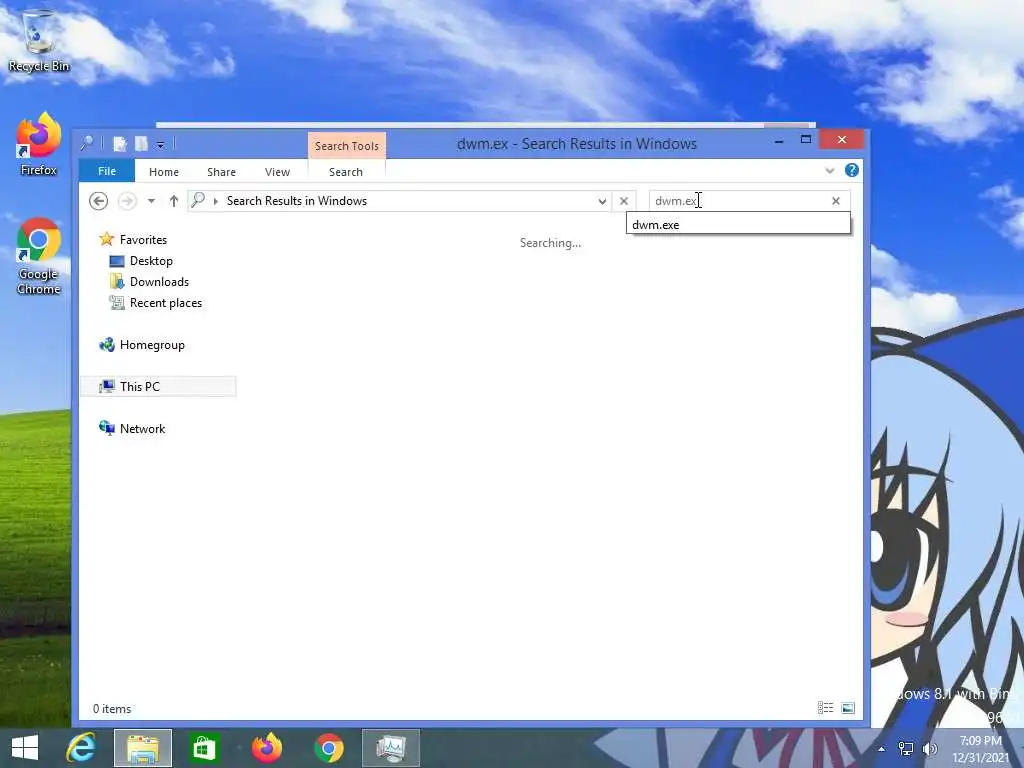Click Search Results in Windows address text
Image resolution: width=1024 pixels, height=768 pixels.
pyautogui.click(x=296, y=200)
